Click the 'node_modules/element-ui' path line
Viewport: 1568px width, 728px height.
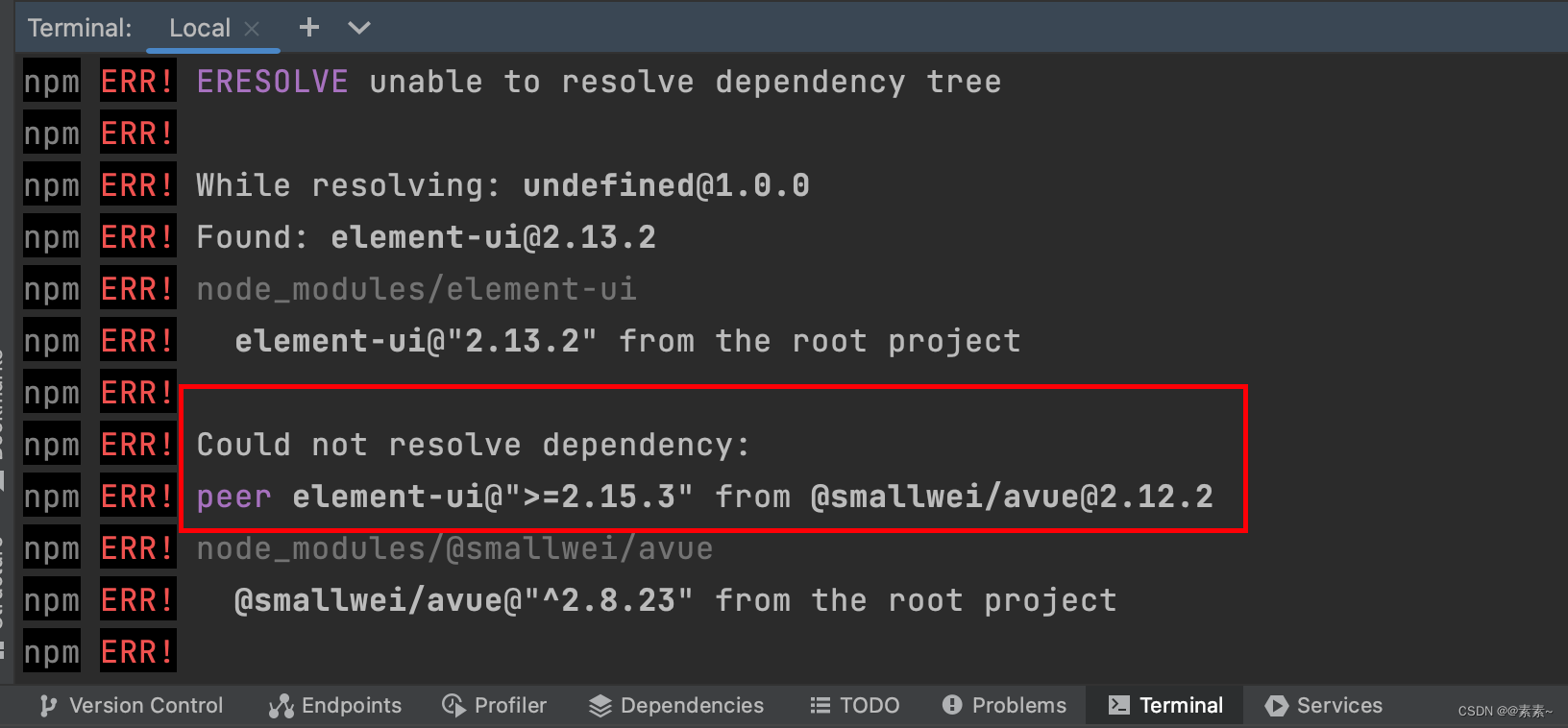pyautogui.click(x=416, y=289)
